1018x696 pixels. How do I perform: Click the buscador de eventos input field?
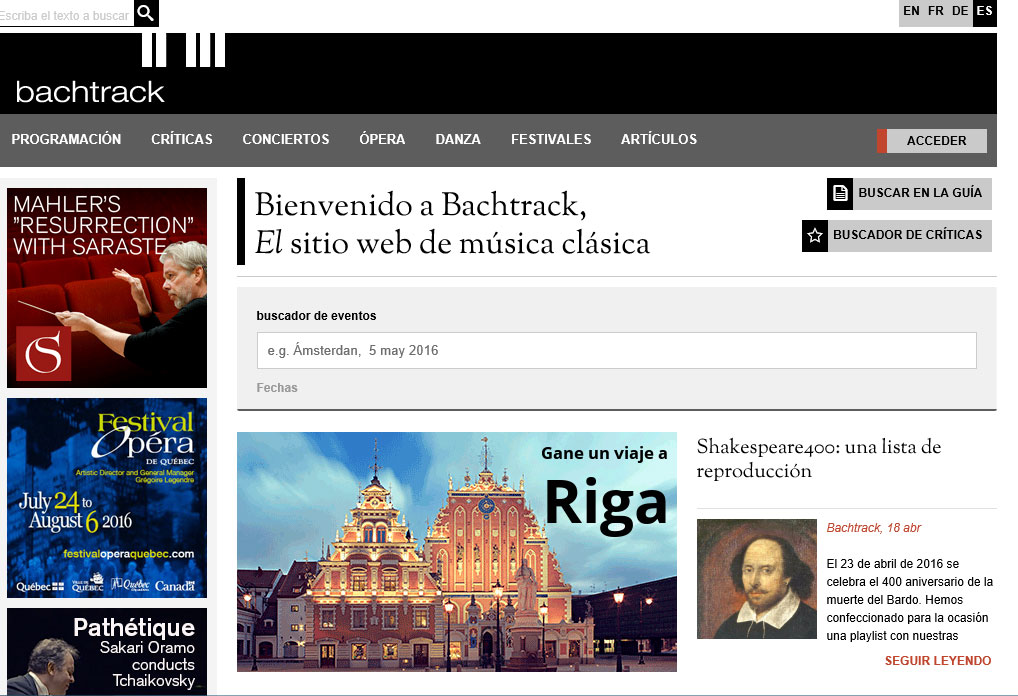pyautogui.click(x=617, y=351)
